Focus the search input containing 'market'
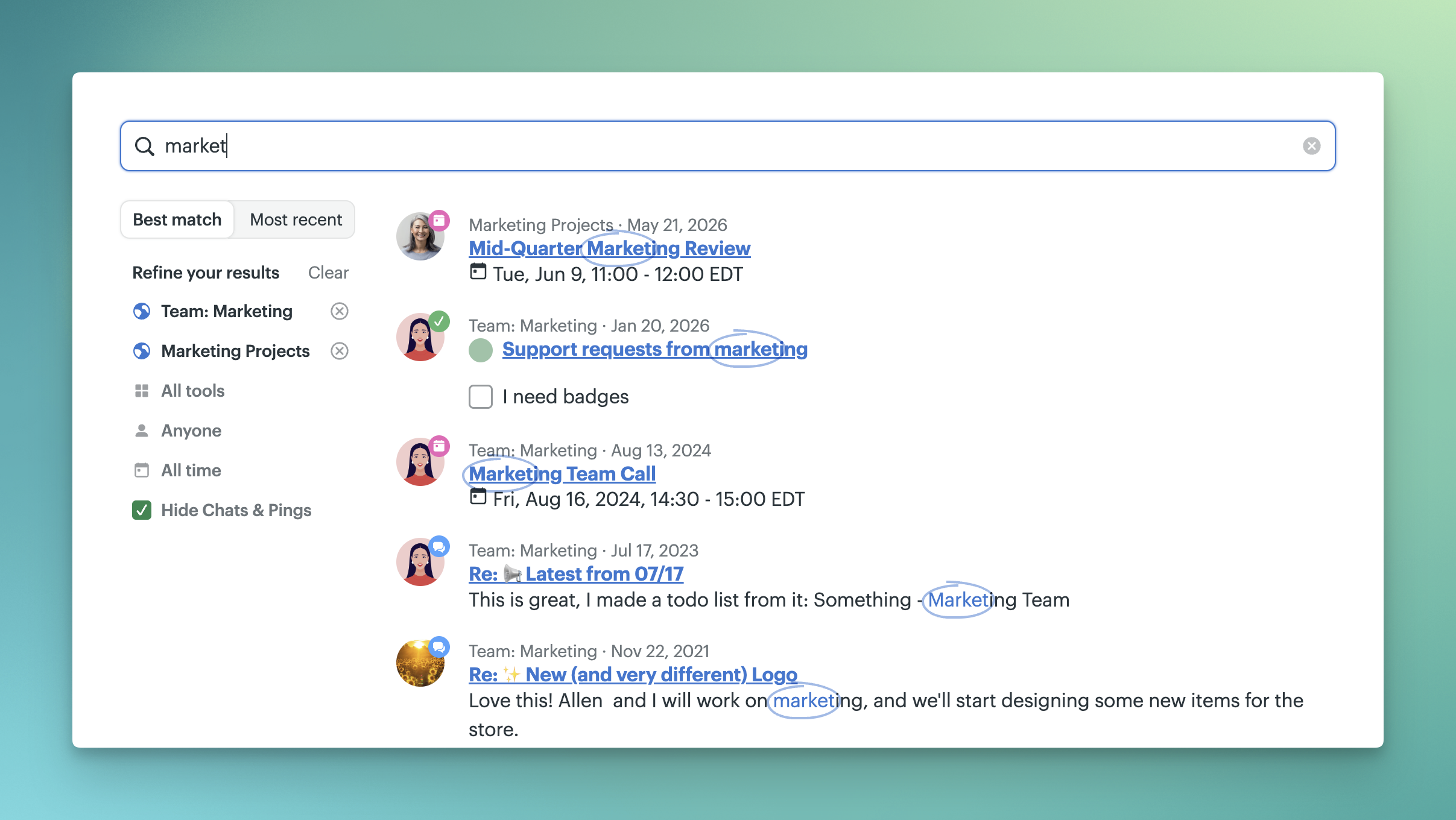The image size is (1456, 820). coord(727,146)
